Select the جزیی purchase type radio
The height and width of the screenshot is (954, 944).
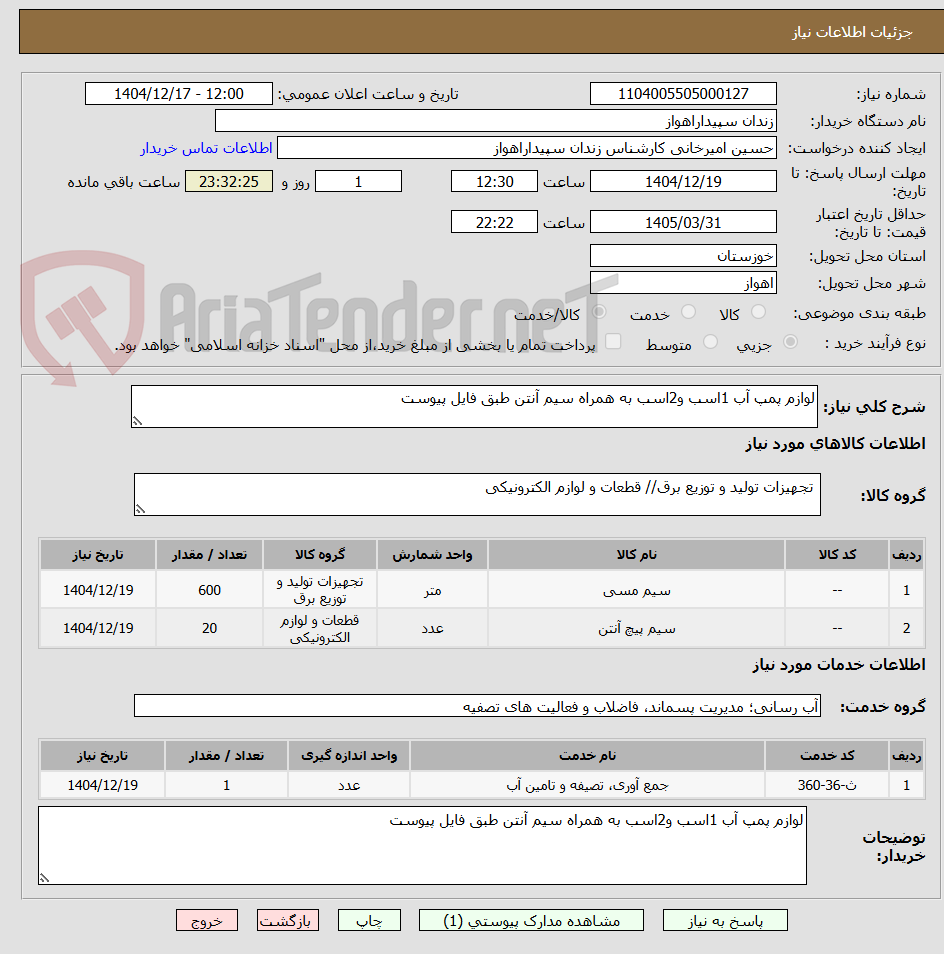790,342
